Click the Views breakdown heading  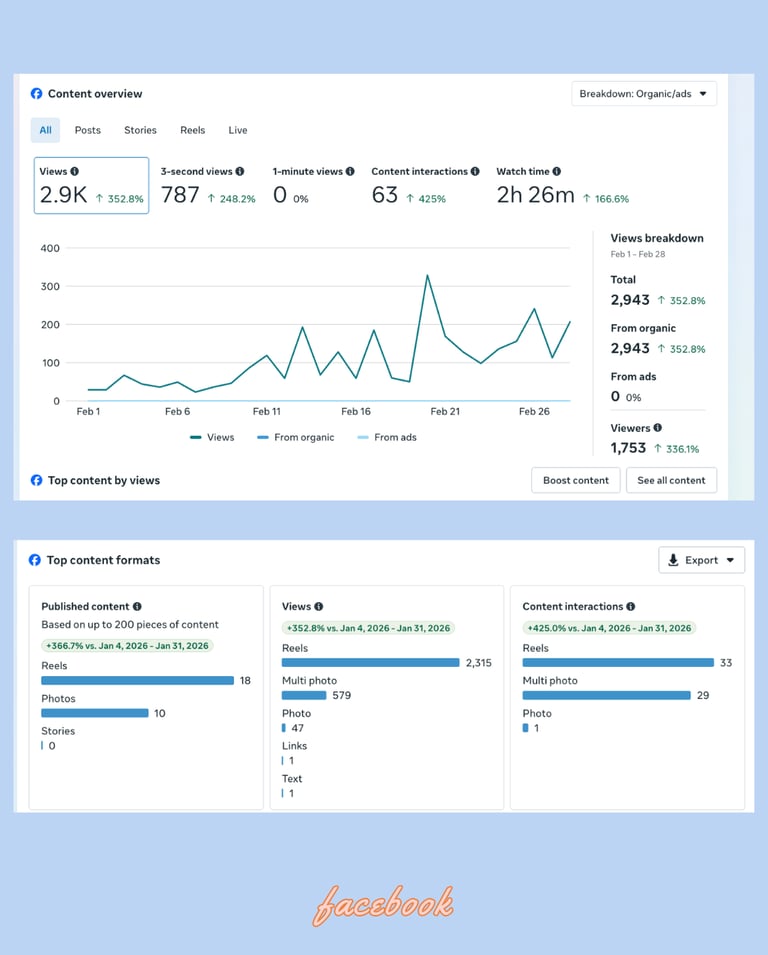657,238
